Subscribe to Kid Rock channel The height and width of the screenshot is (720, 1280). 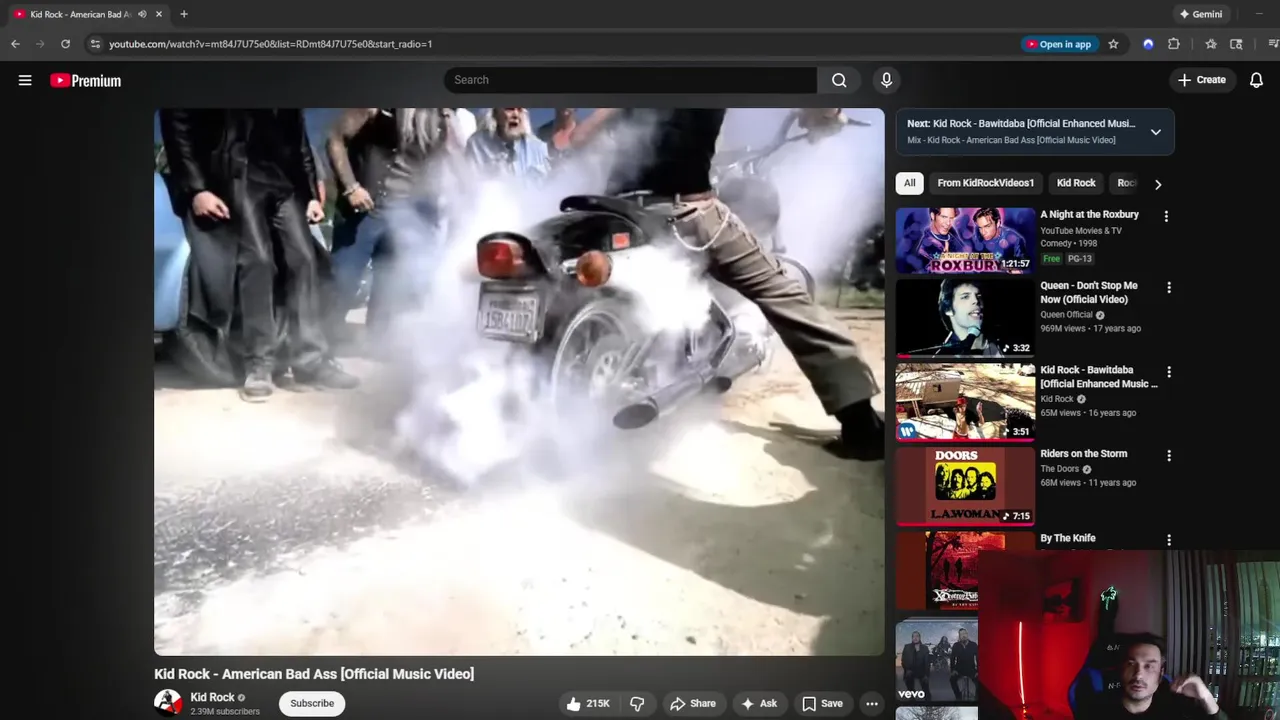[x=312, y=703]
